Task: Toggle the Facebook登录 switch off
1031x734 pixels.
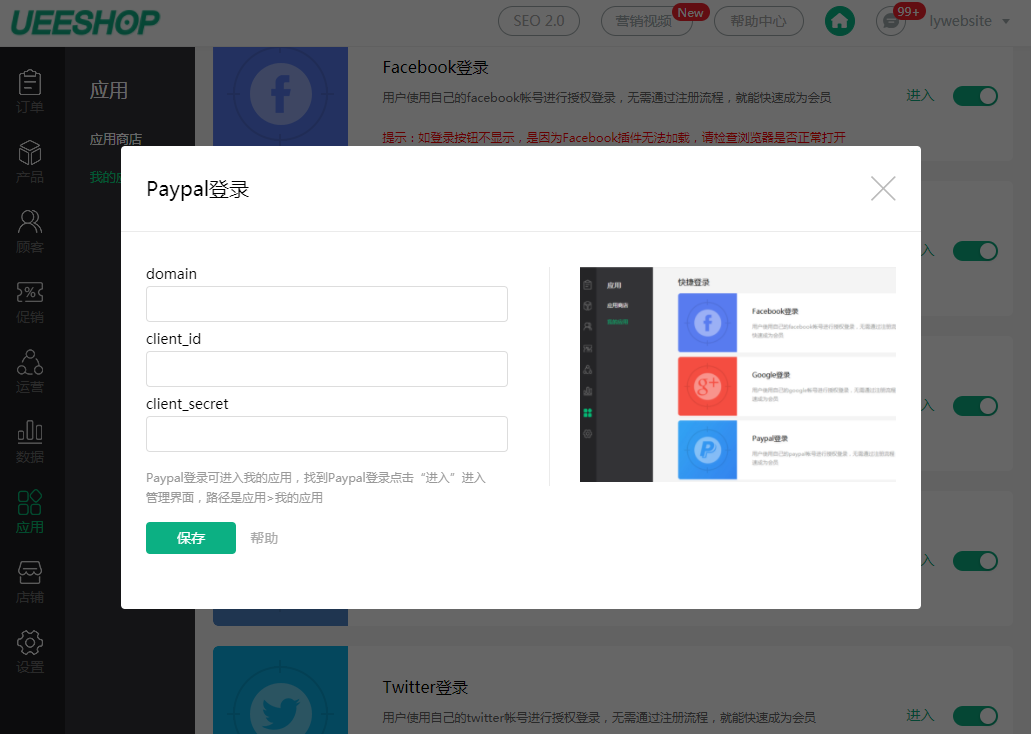Action: point(975,96)
